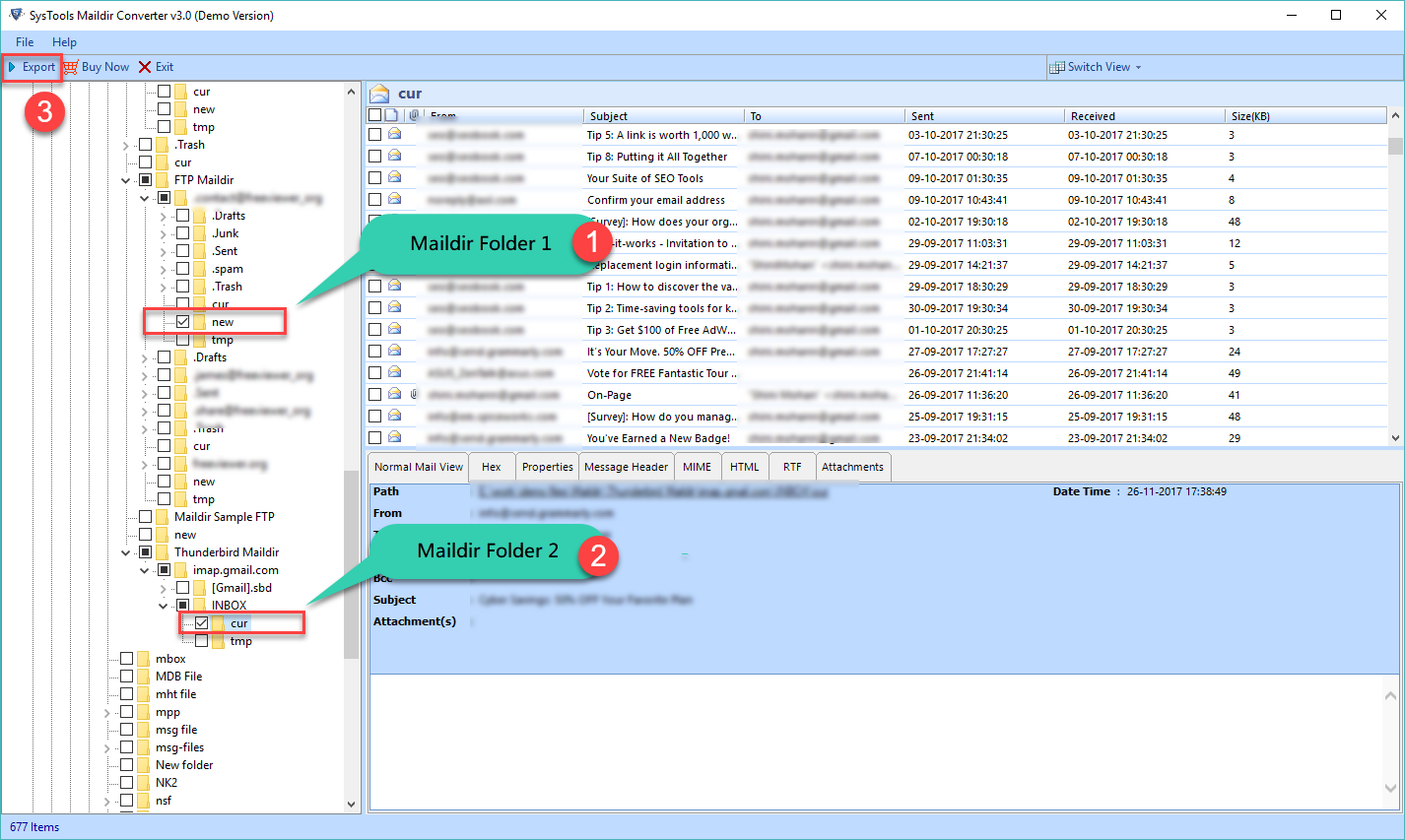Switch to the RTF tab

tap(792, 467)
